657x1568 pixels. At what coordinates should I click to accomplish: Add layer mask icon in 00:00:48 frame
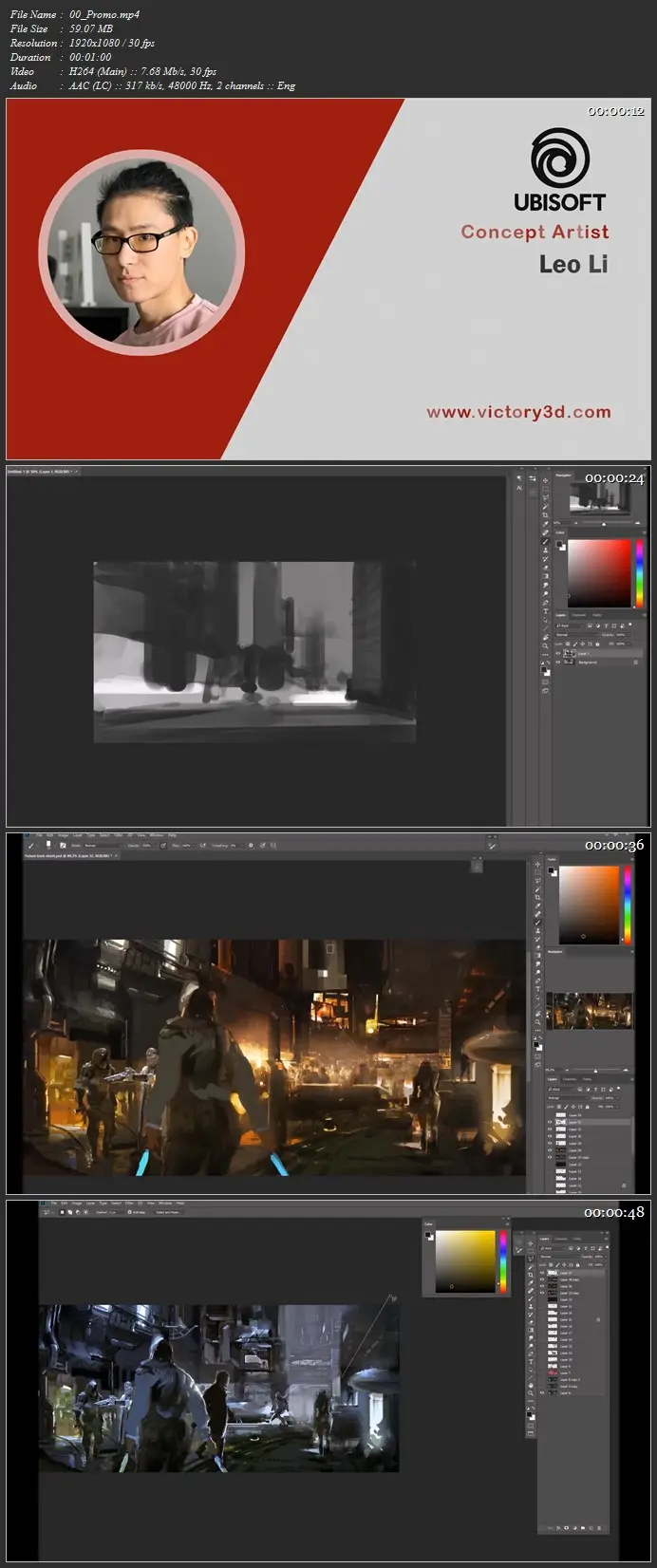click(x=567, y=1528)
